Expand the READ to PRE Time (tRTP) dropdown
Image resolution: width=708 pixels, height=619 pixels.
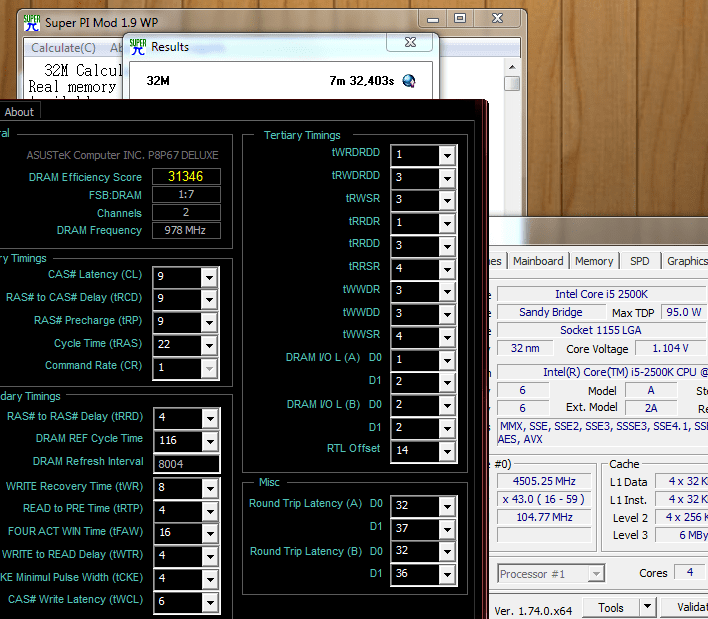pos(210,511)
